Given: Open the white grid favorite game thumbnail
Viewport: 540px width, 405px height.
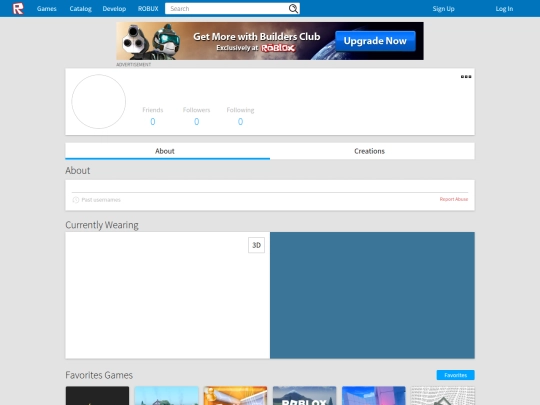Looking at the screenshot, I should (443, 395).
